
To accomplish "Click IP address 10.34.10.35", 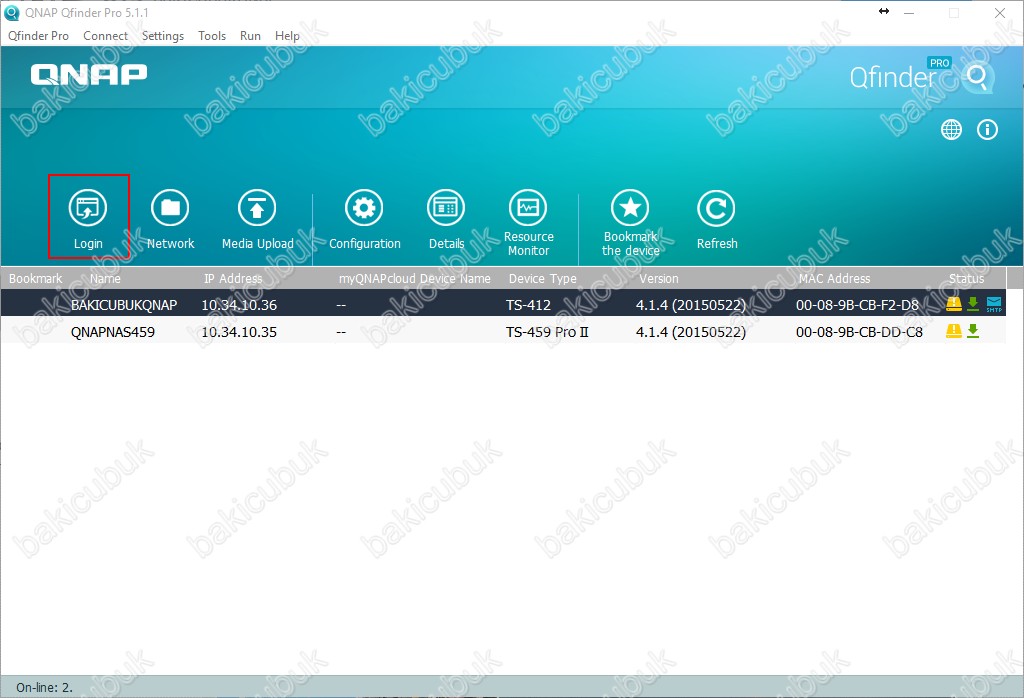I will pyautogui.click(x=239, y=331).
